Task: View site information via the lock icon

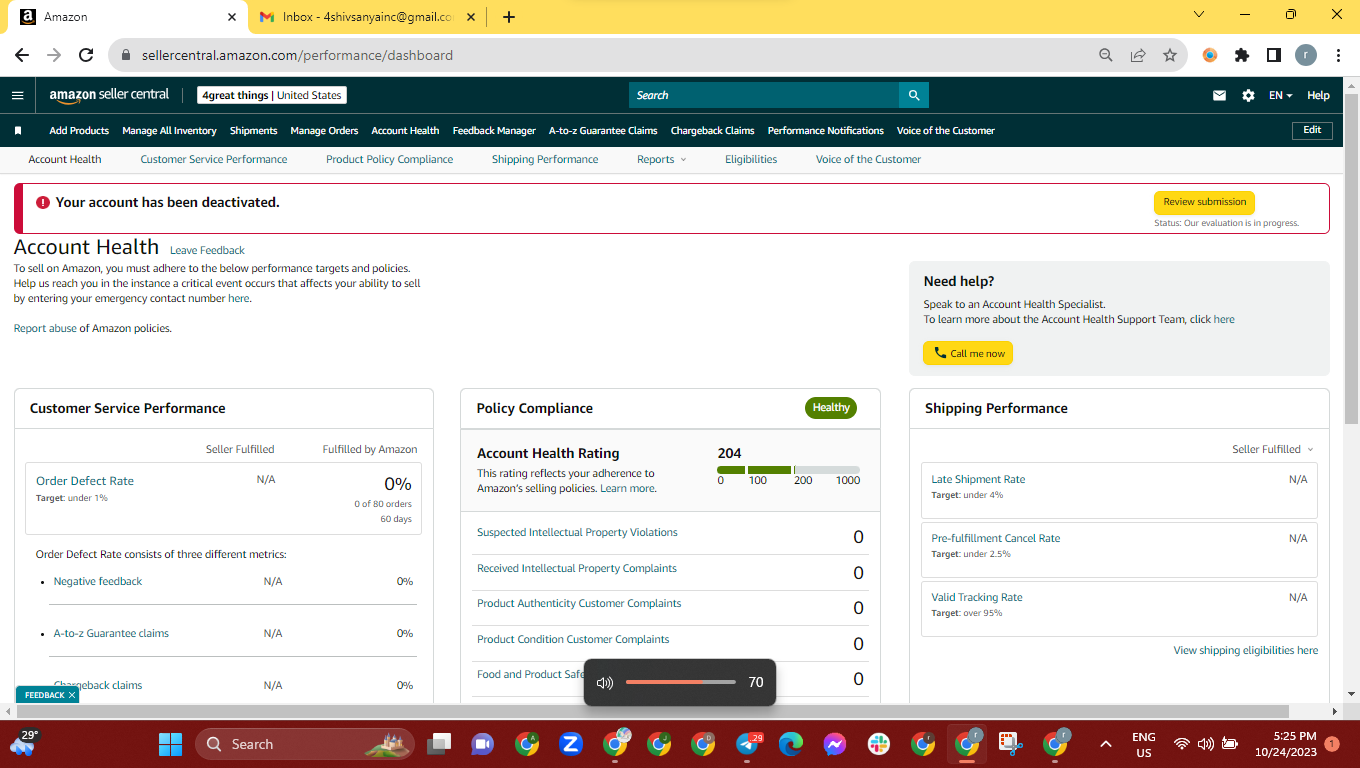Action: click(x=126, y=55)
